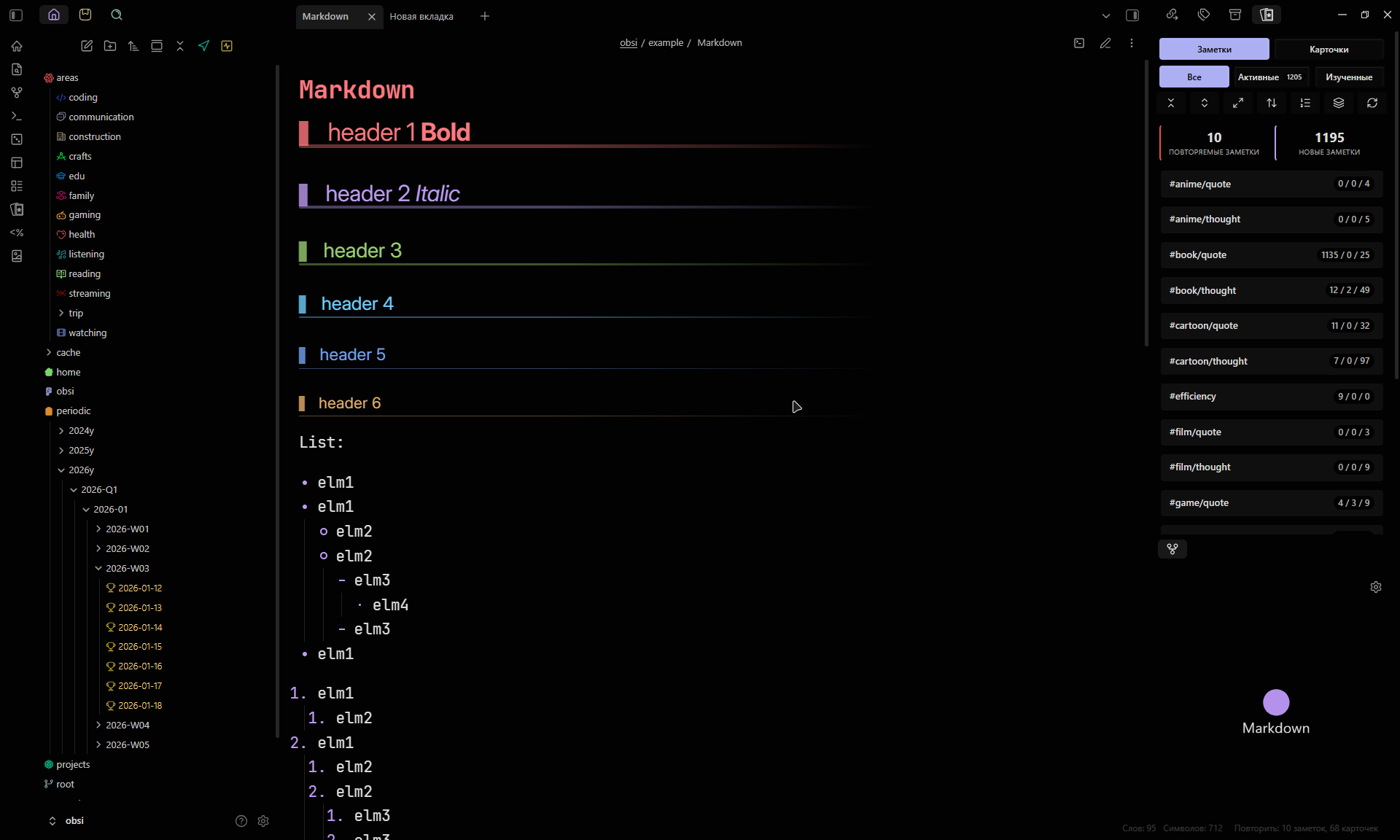
Task: Change sort order in file explorer
Action: point(133,46)
